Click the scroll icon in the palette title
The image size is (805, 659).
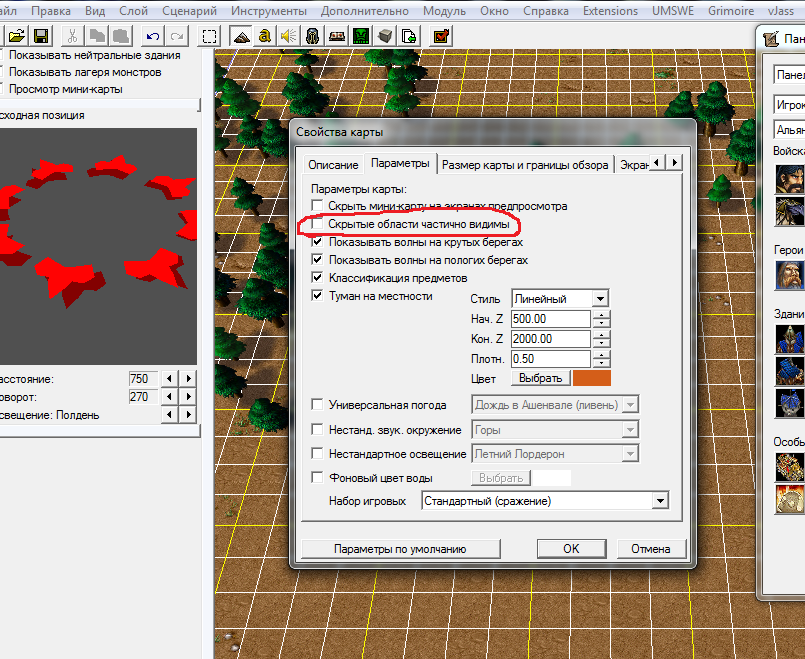tap(771, 39)
